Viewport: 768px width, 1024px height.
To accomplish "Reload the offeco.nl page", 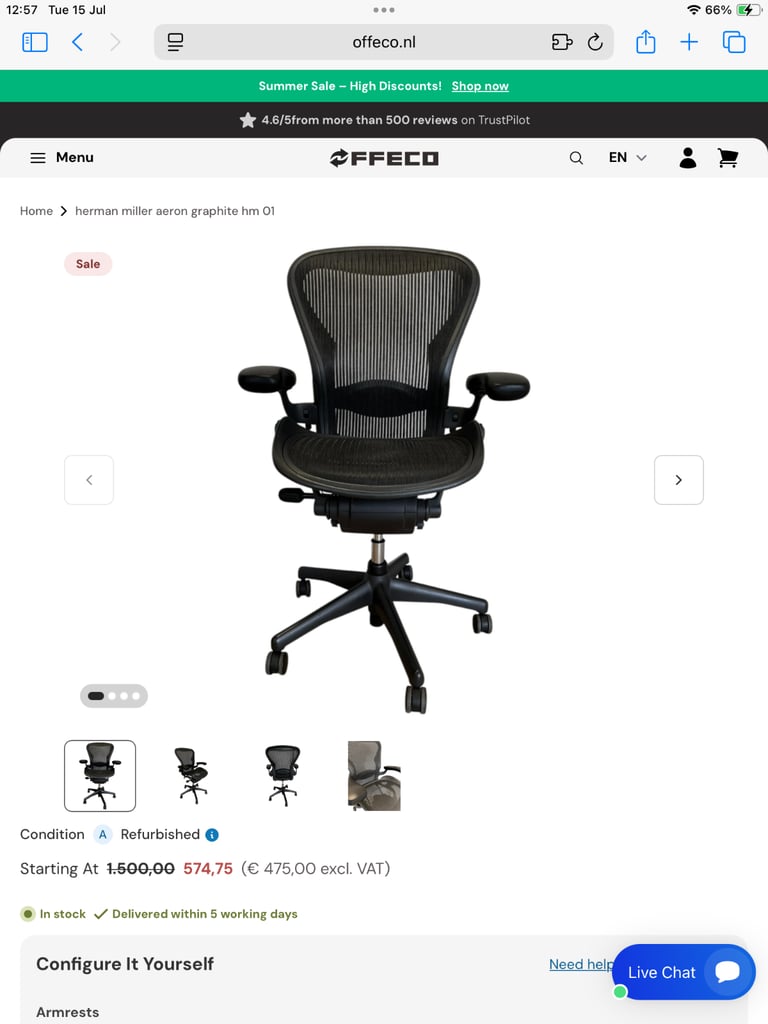I will coord(595,42).
